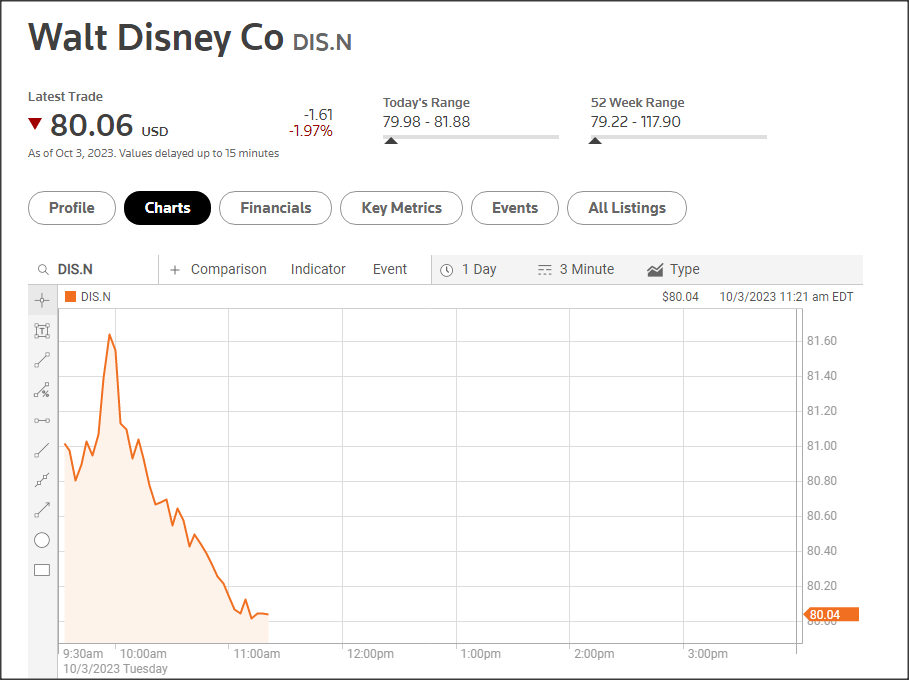The image size is (909, 680).
Task: Click the plus icon beside Comparison
Action: pos(174,270)
